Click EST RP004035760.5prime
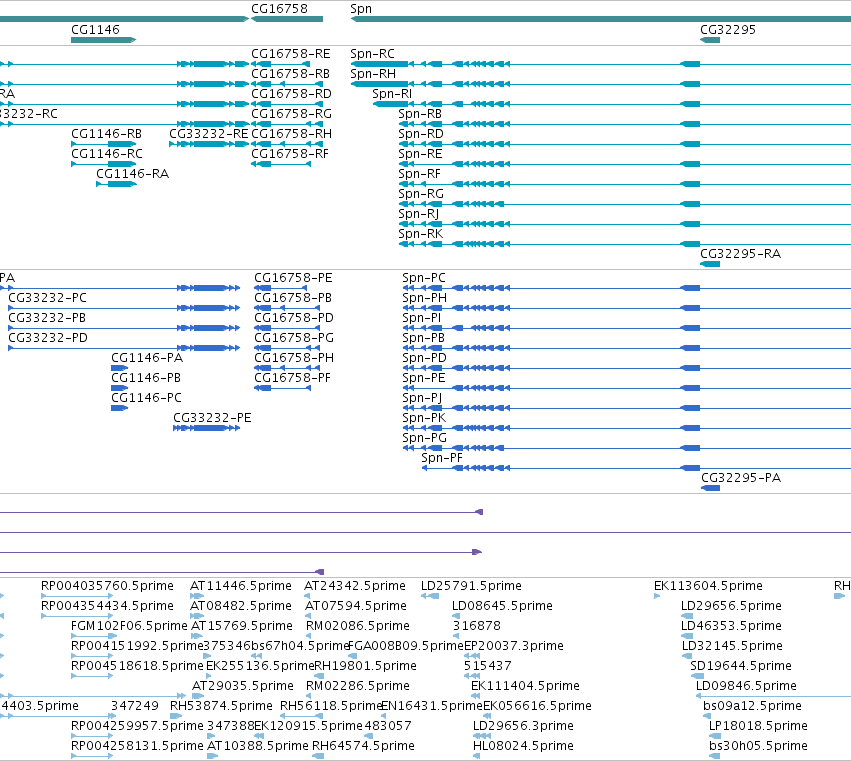Screen dimensions: 851x761 point(77,596)
